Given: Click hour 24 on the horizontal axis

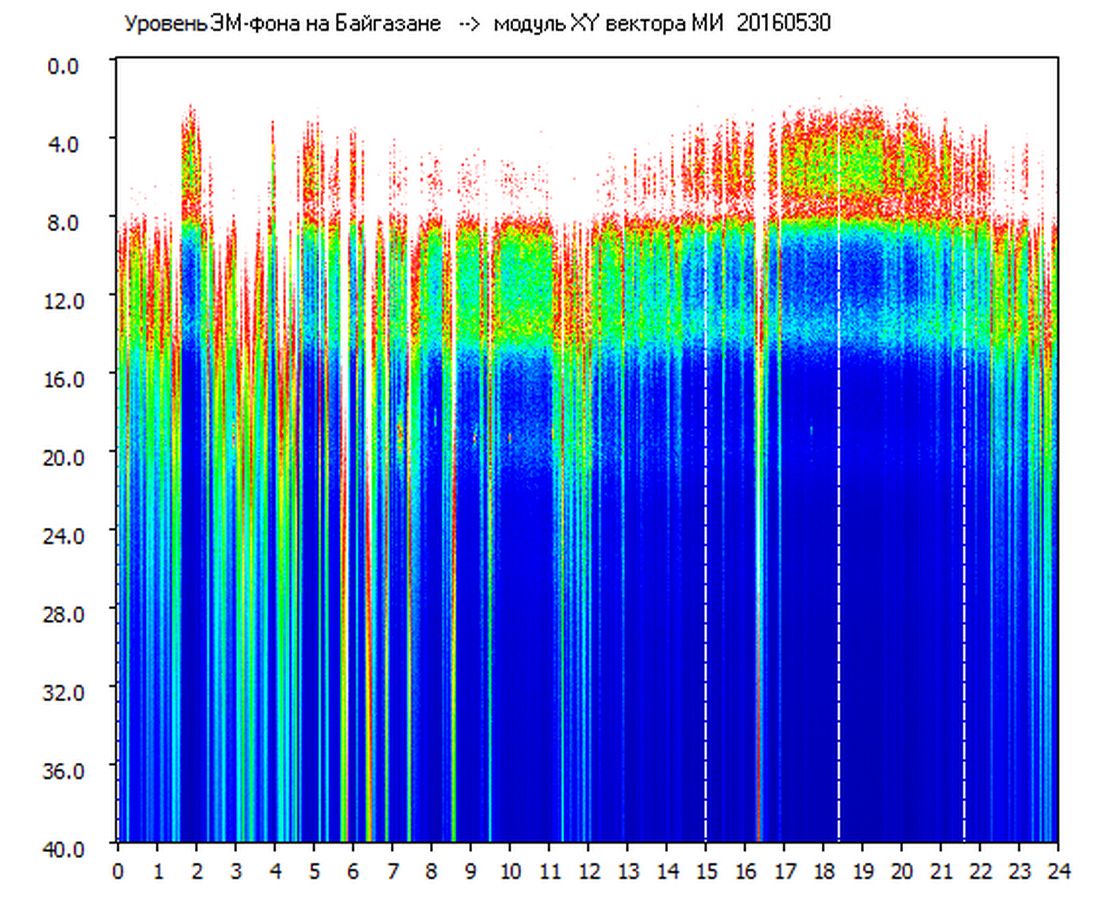Looking at the screenshot, I should click(x=1058, y=870).
